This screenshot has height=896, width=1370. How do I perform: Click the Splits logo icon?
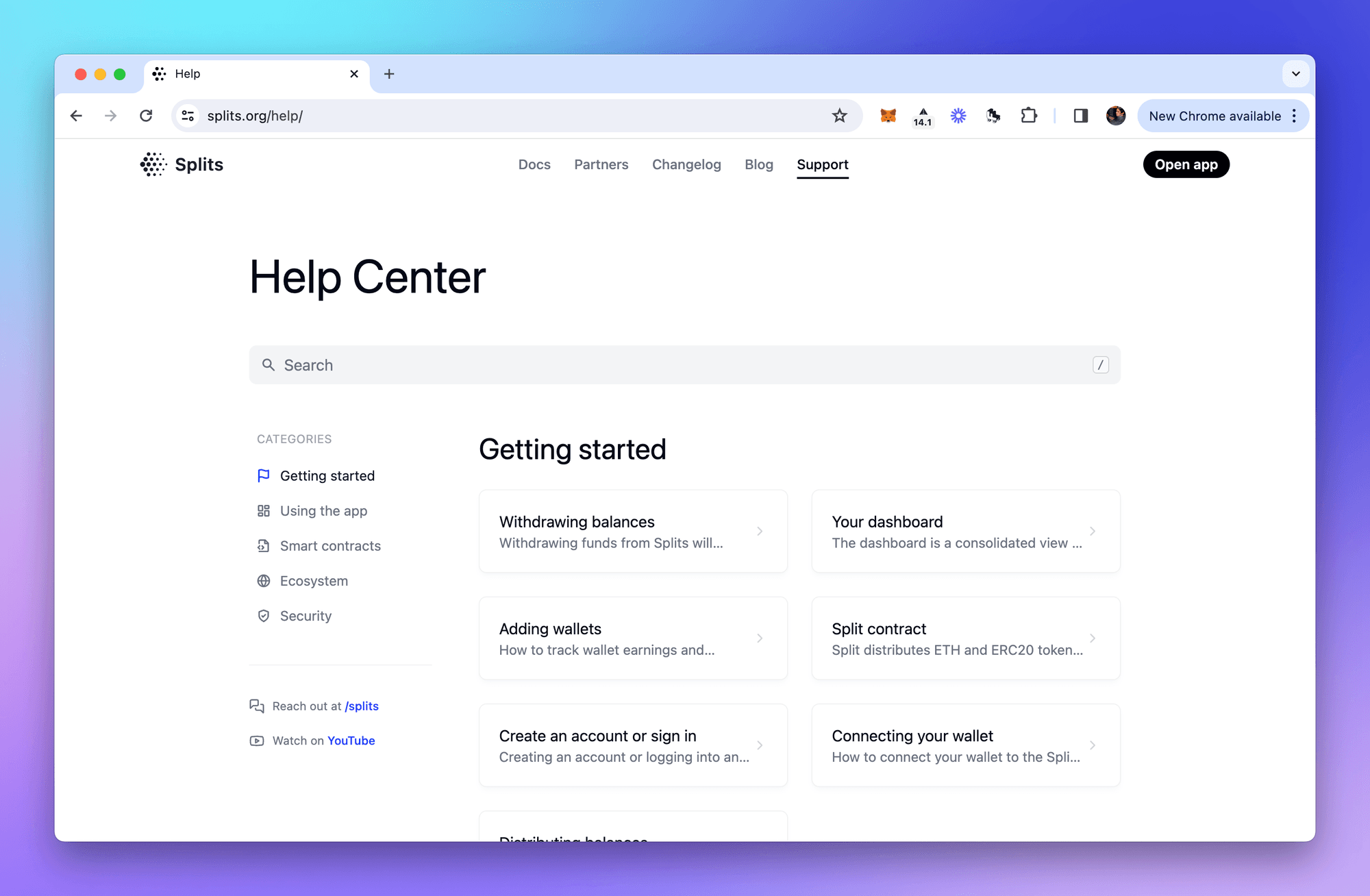coord(152,164)
